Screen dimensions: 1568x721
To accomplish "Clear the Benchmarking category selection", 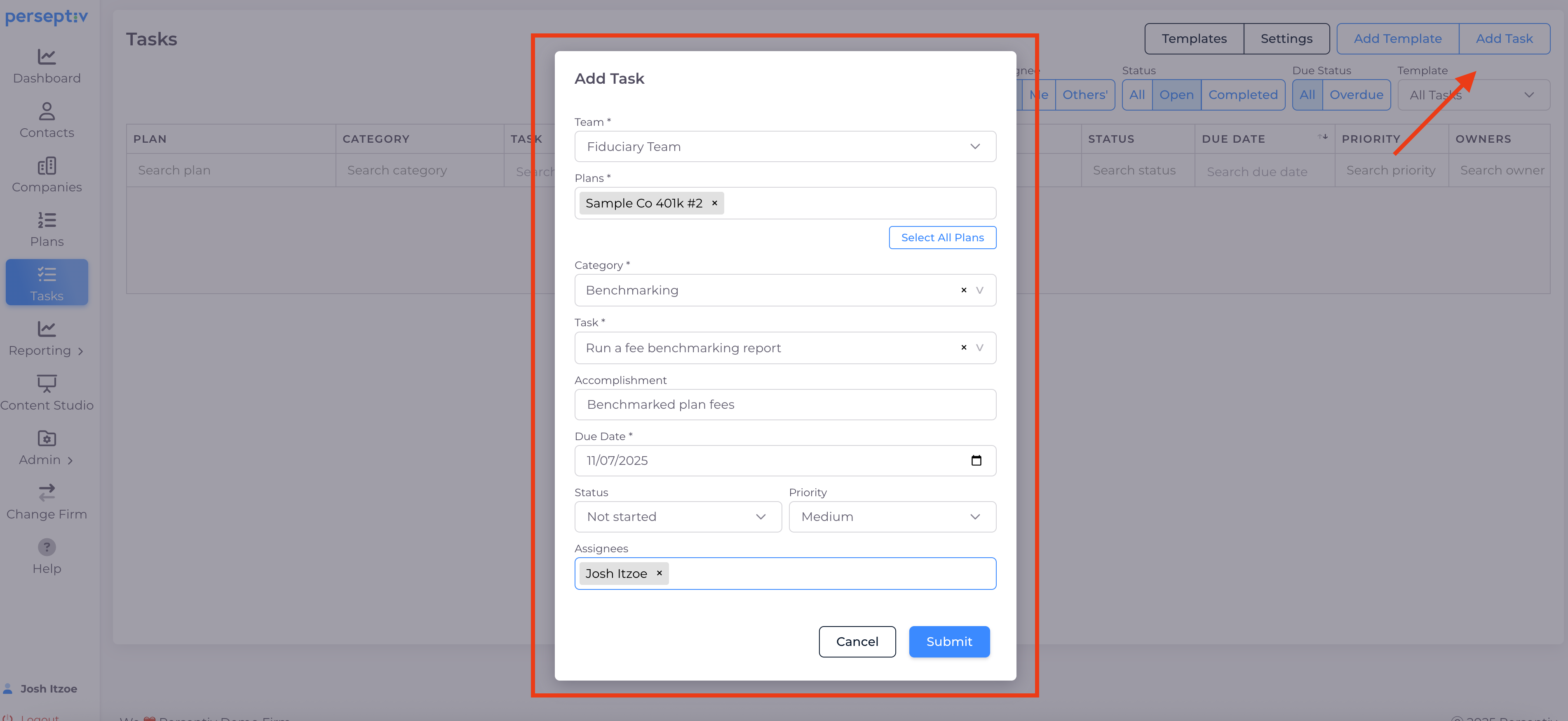I will 964,290.
